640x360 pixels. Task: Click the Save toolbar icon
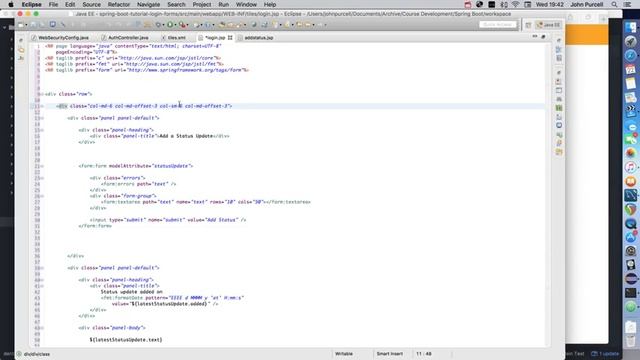(34, 25)
